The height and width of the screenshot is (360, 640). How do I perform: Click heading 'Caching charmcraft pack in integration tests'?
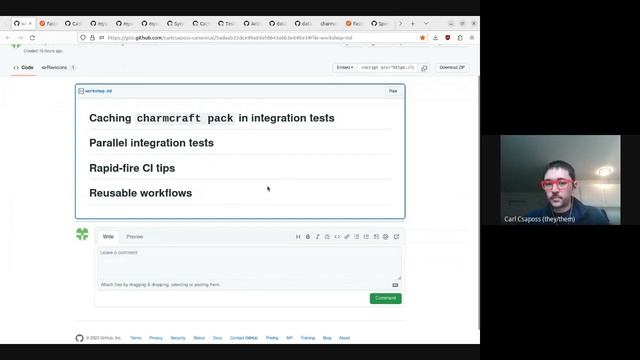click(212, 118)
